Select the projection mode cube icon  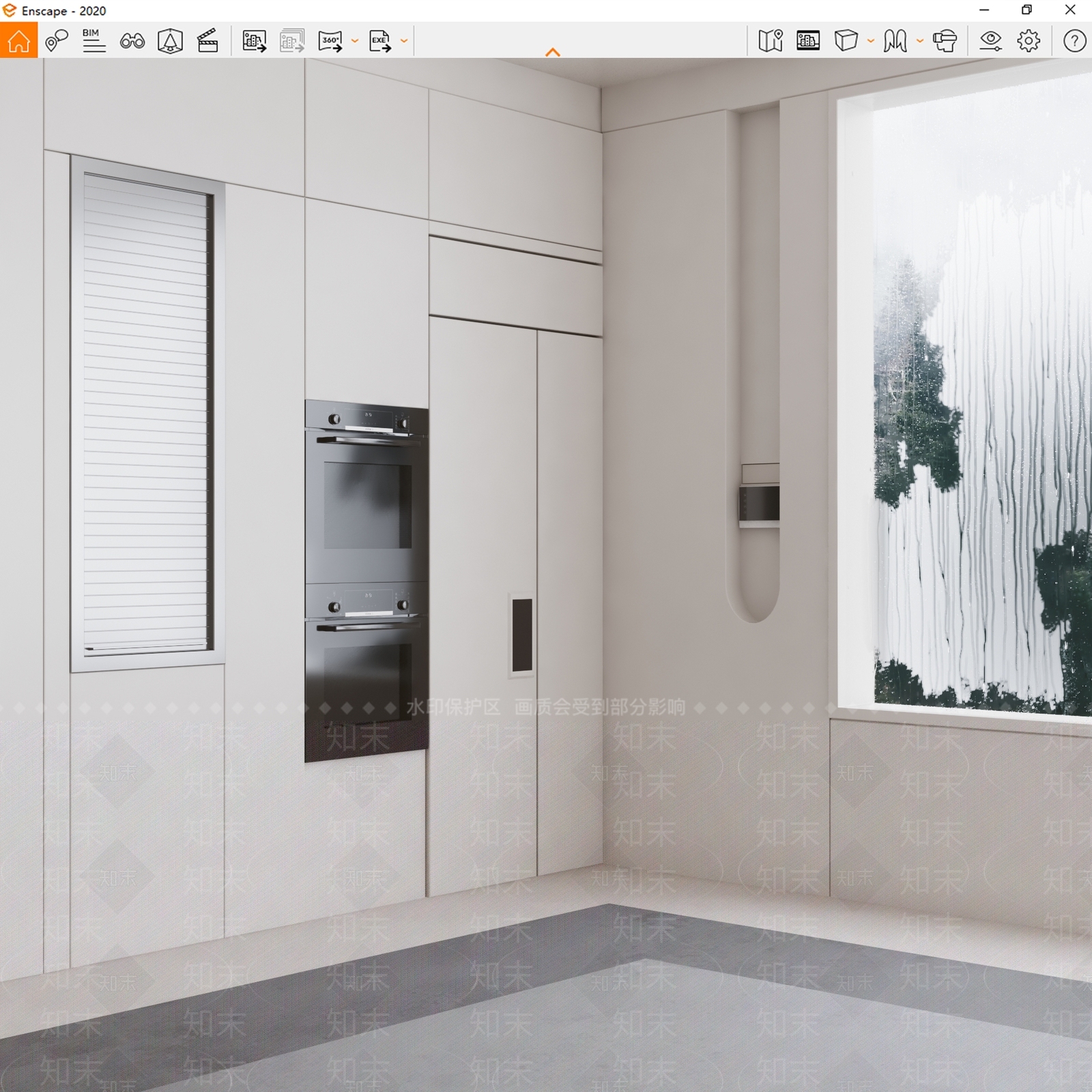(846, 41)
